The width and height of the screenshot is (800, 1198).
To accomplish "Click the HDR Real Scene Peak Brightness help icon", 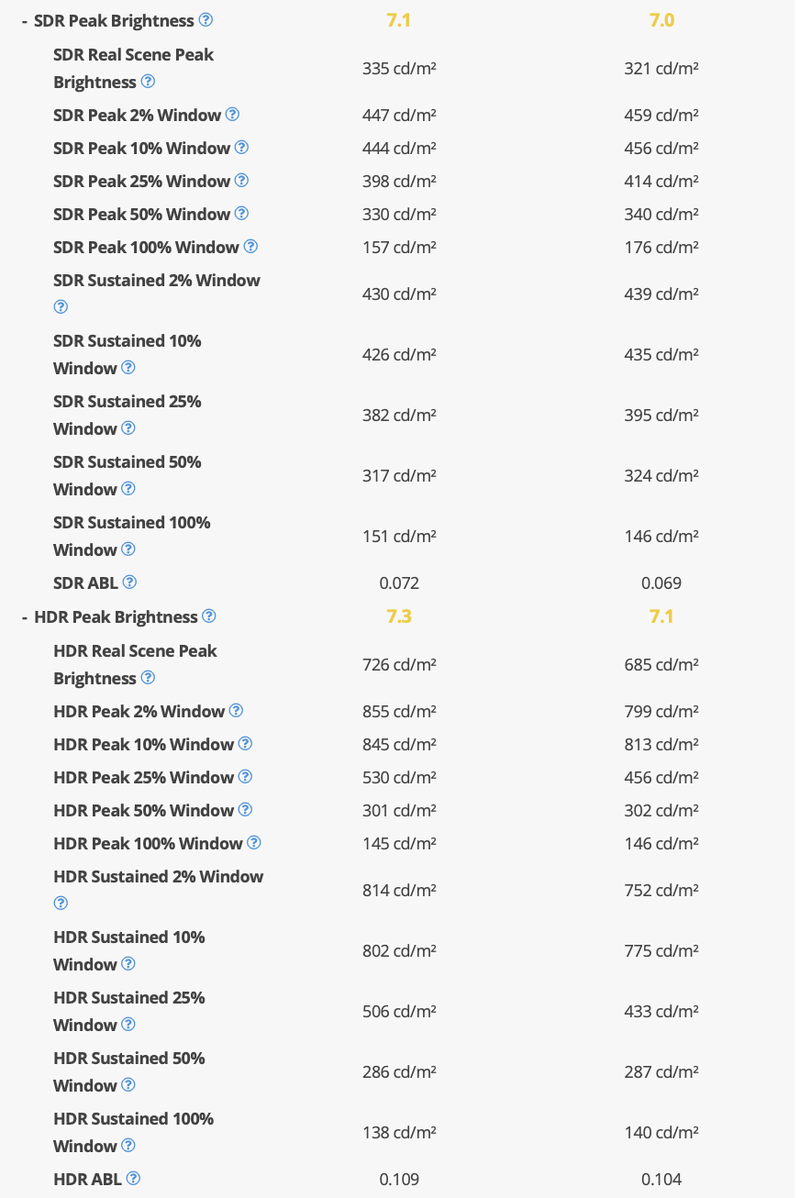I will (149, 678).
